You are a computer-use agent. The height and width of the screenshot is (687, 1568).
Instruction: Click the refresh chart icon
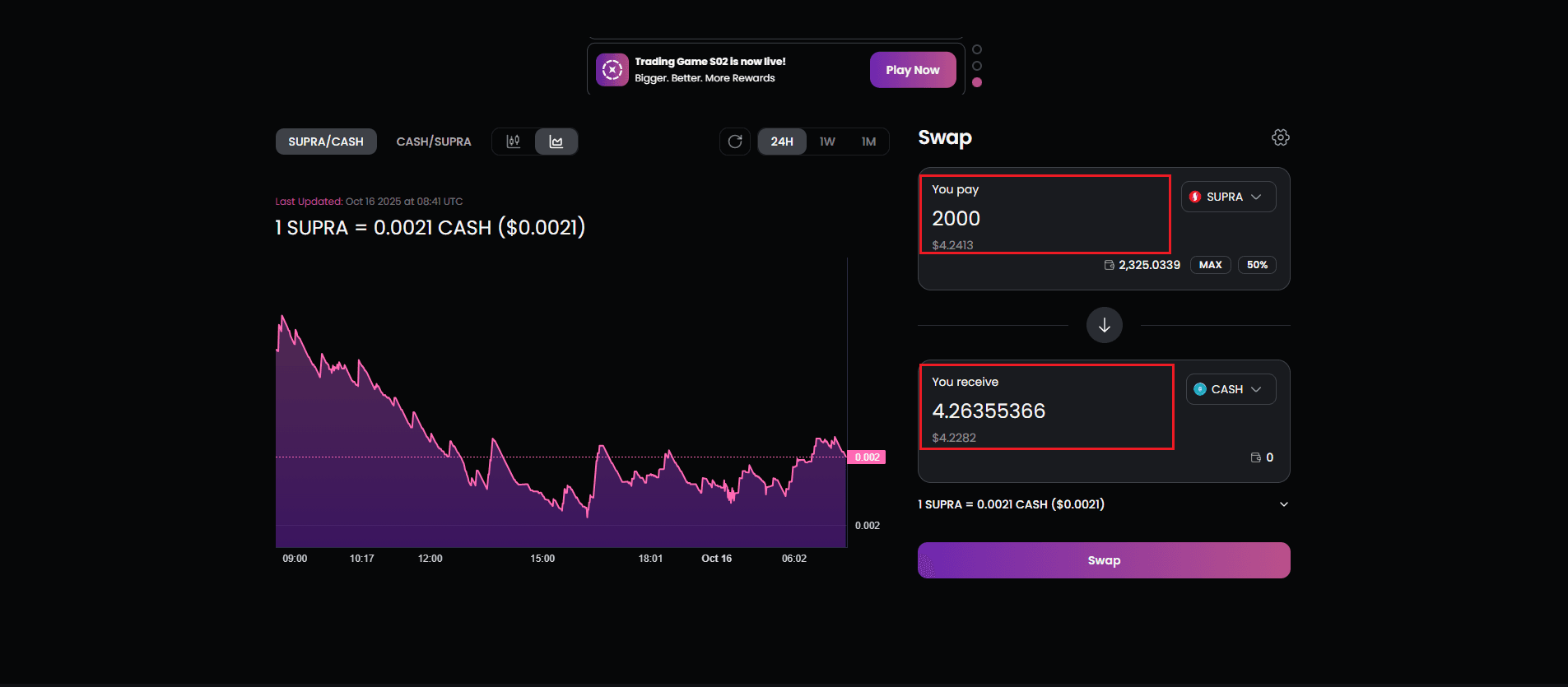[x=735, y=142]
